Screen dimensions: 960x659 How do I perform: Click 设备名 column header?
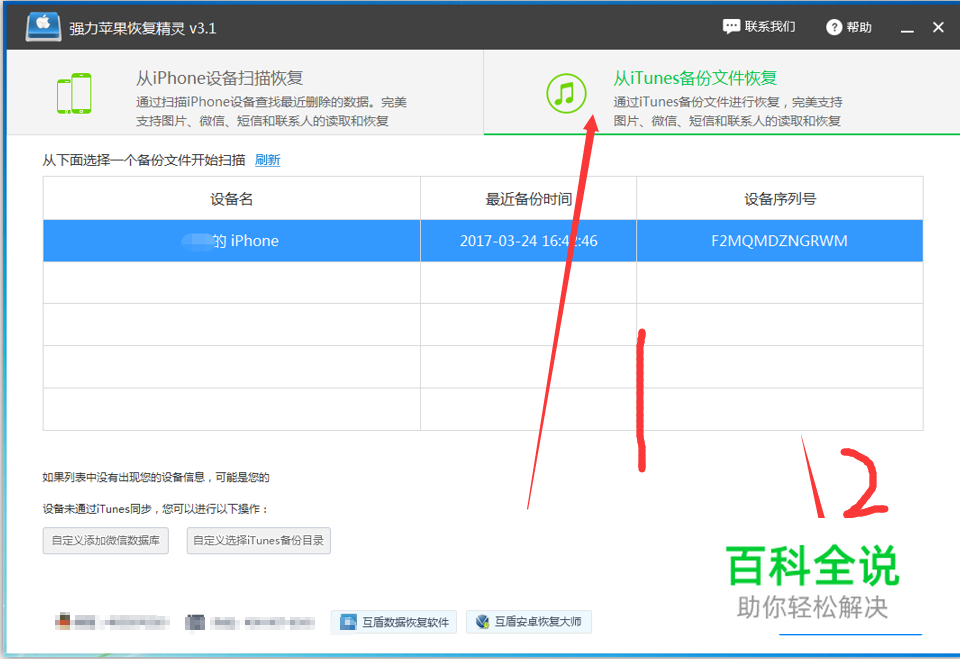[231, 199]
